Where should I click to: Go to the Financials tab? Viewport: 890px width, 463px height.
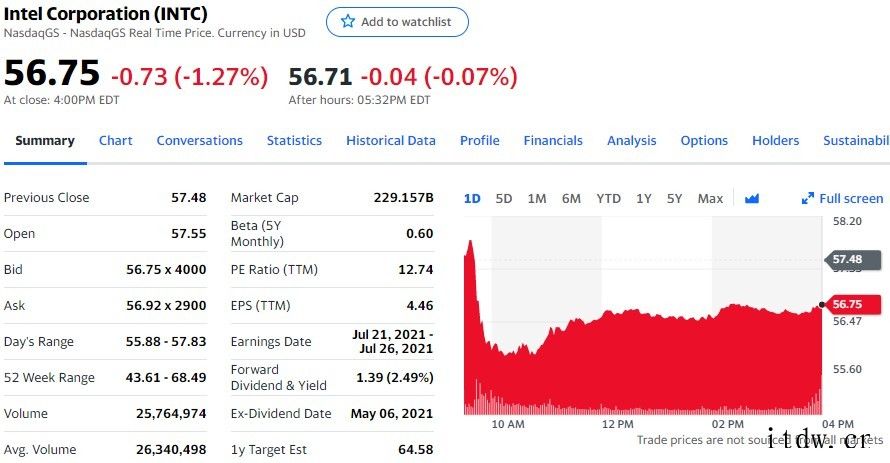click(x=553, y=141)
